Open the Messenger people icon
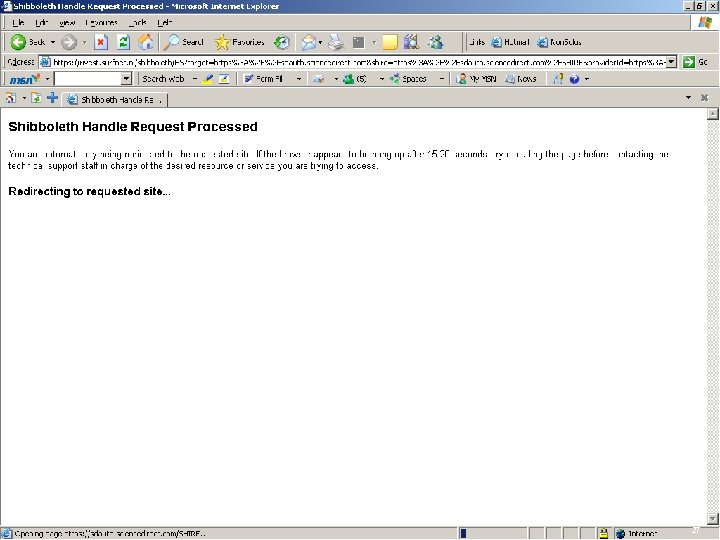 tap(435, 42)
